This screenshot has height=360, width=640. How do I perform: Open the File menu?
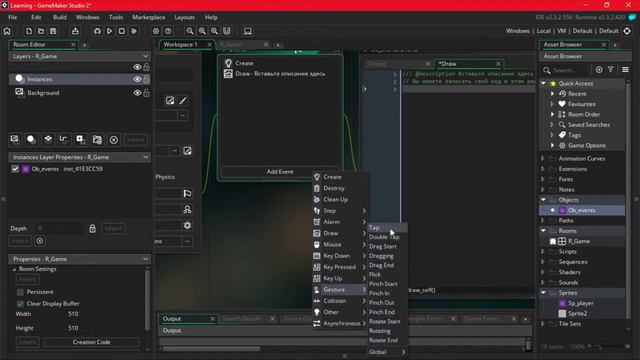(13, 17)
